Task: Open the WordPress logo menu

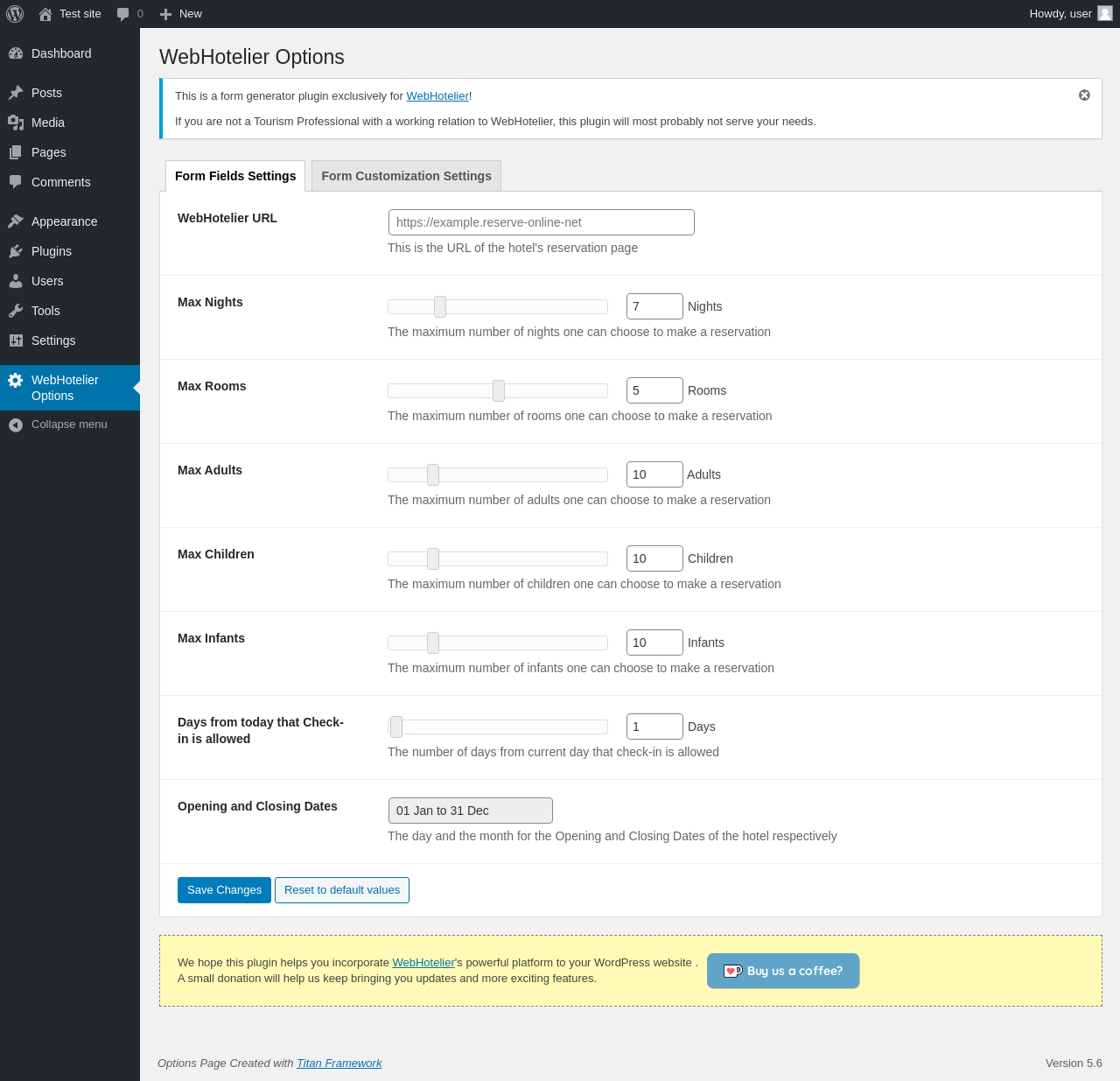Action: (15, 14)
